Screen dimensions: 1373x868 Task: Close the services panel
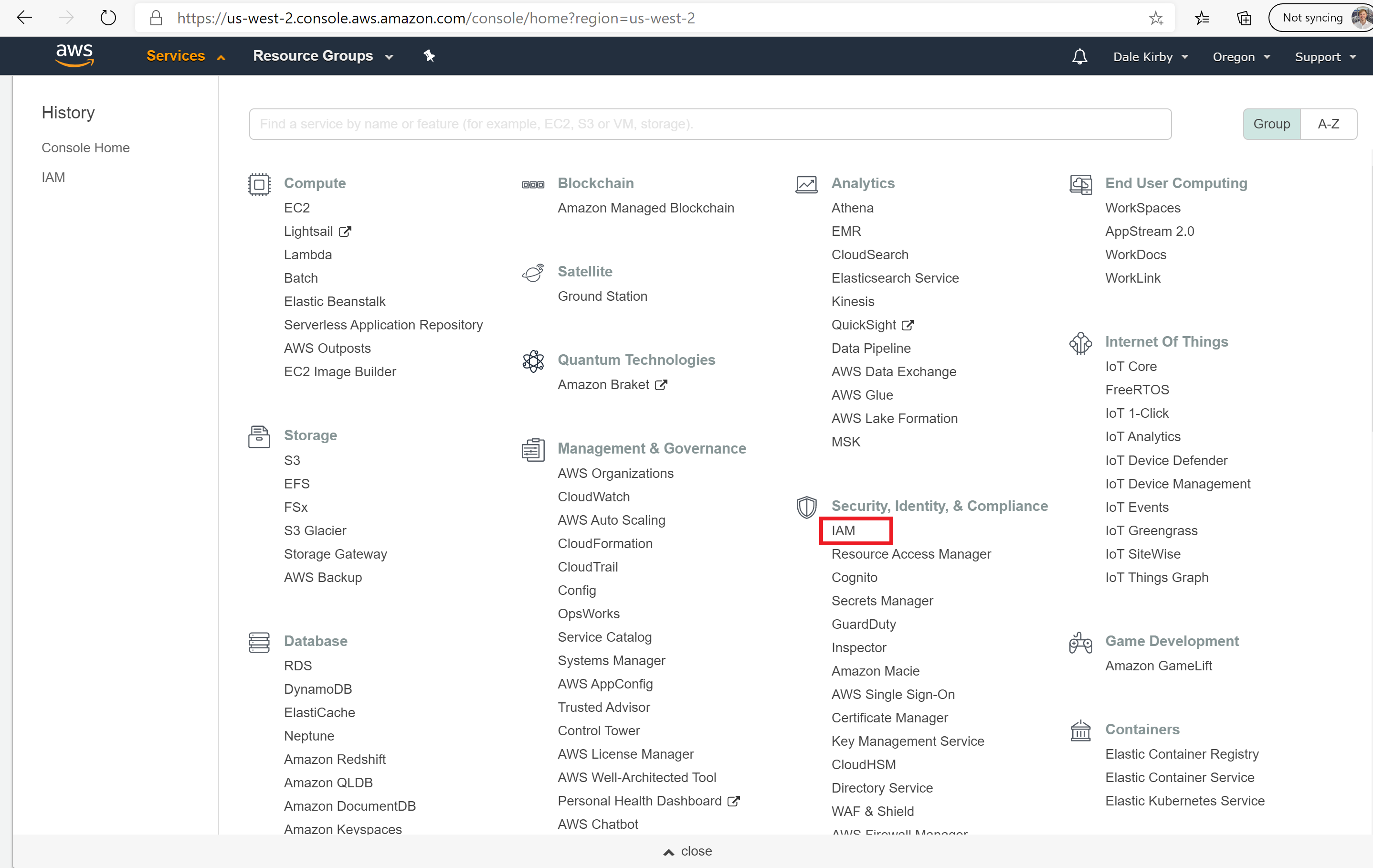point(687,851)
